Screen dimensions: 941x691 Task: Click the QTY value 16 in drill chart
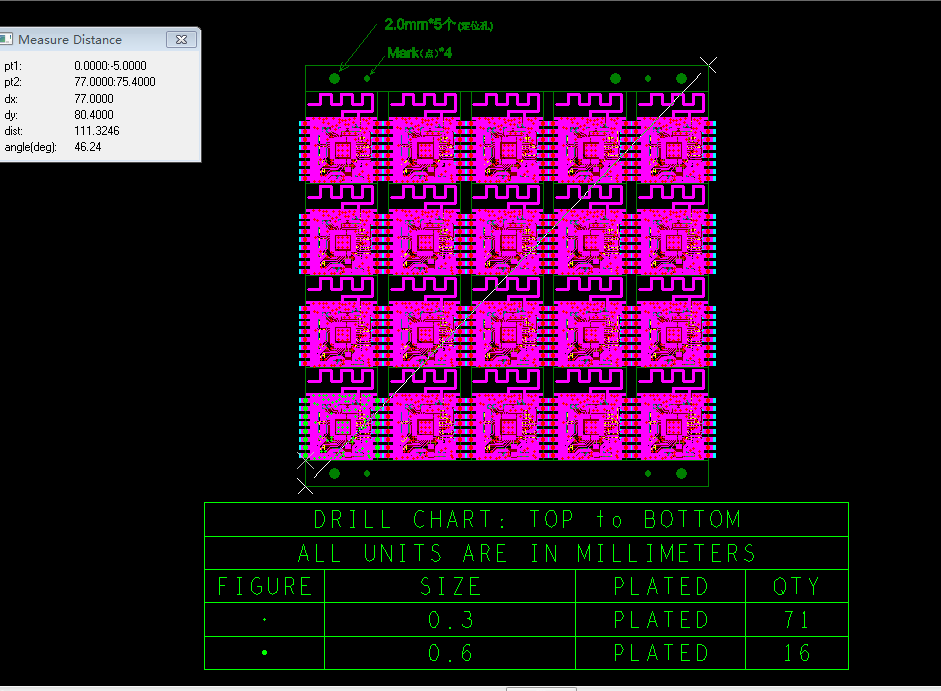point(796,653)
